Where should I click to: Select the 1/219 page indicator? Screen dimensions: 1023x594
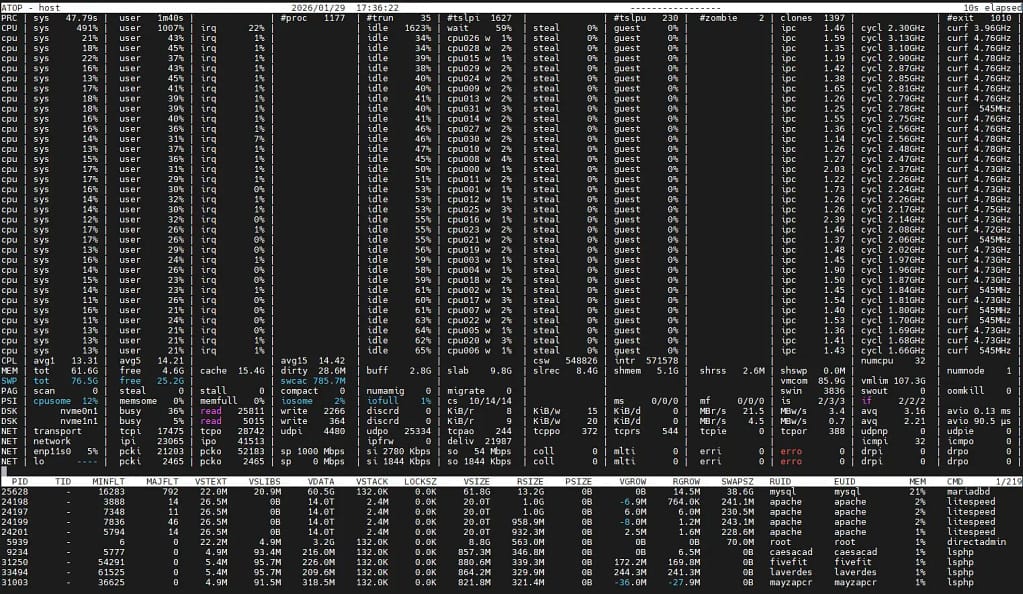click(x=1008, y=482)
